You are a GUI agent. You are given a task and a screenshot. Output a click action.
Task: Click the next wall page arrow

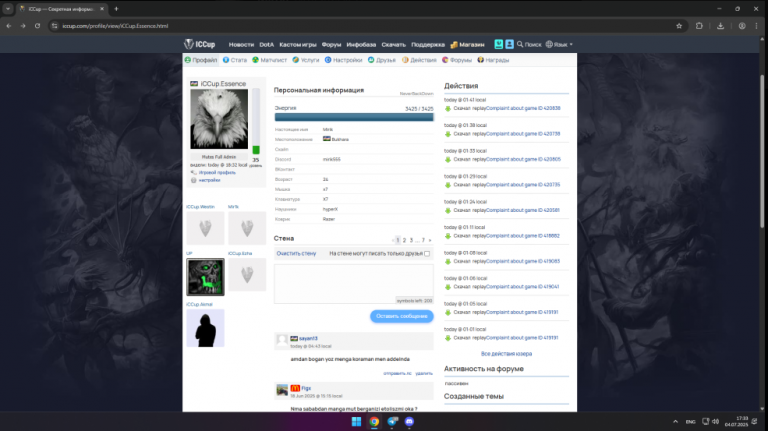click(430, 240)
